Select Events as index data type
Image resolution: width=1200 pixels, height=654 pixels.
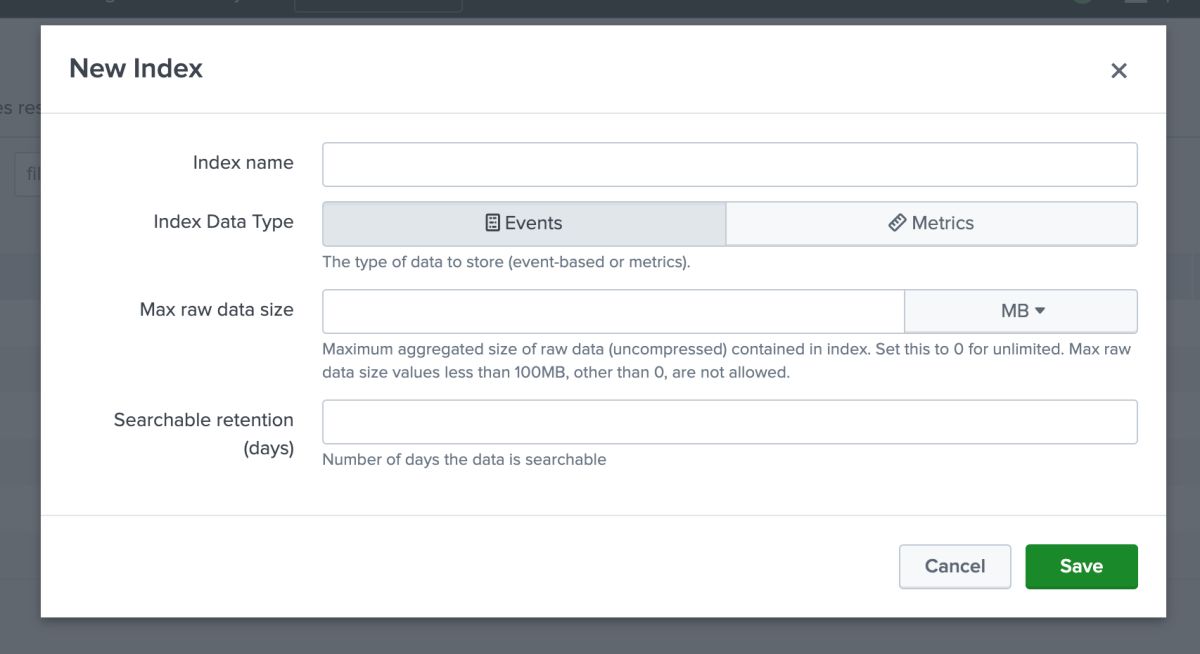coord(524,223)
